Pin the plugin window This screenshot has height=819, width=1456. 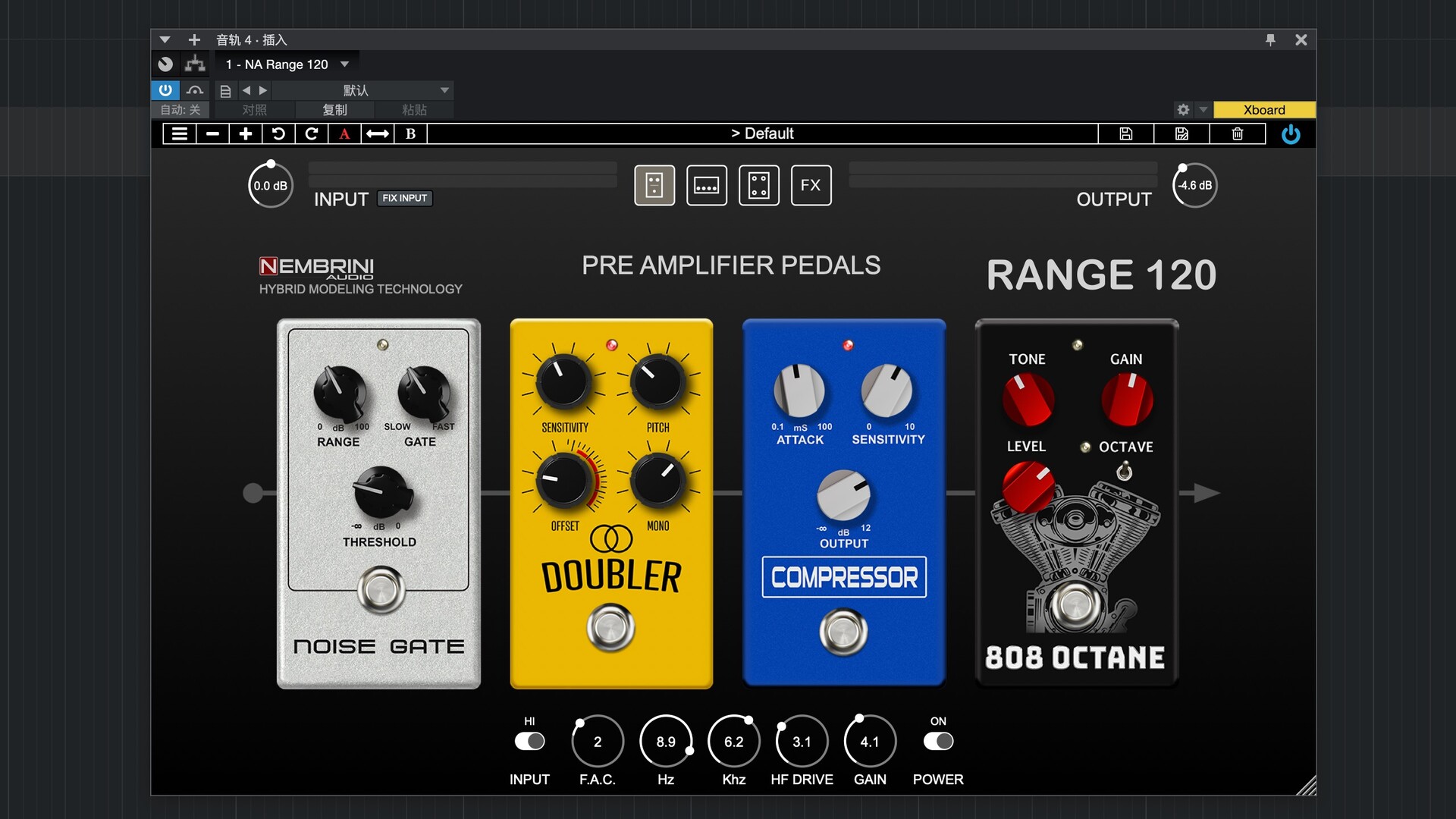(1270, 39)
